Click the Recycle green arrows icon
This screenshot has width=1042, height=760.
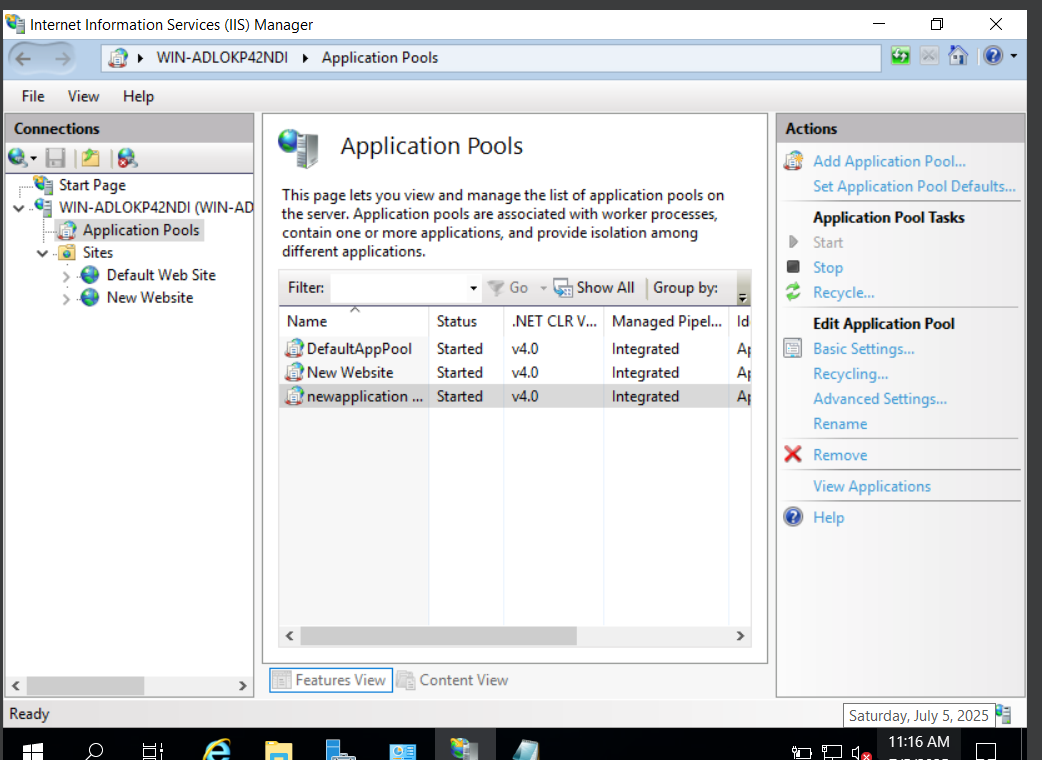click(x=793, y=292)
